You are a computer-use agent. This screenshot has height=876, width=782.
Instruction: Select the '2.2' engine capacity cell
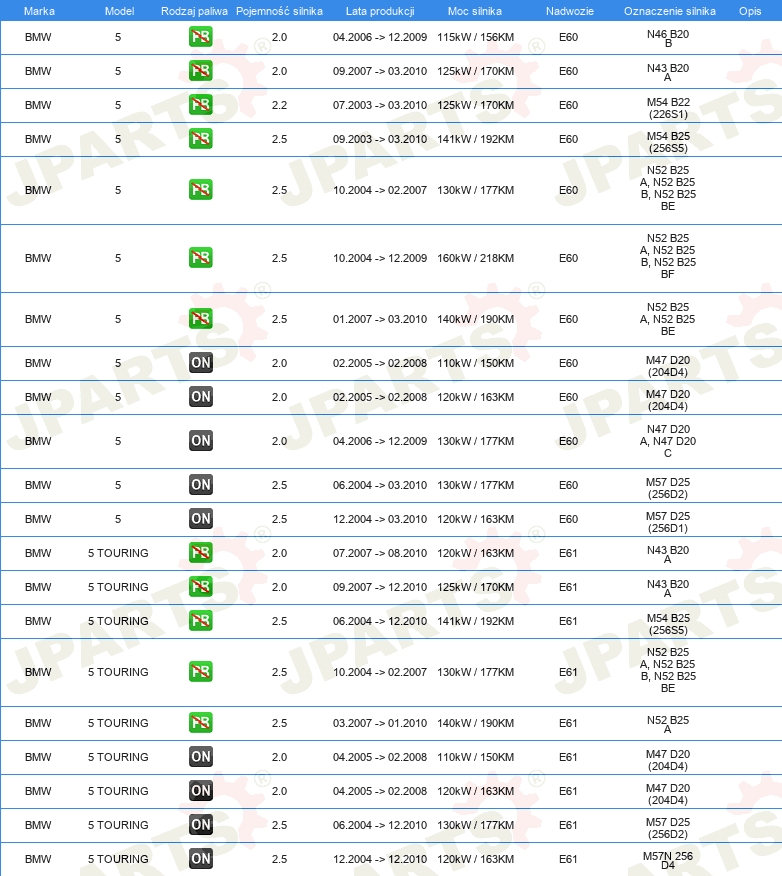coord(279,105)
